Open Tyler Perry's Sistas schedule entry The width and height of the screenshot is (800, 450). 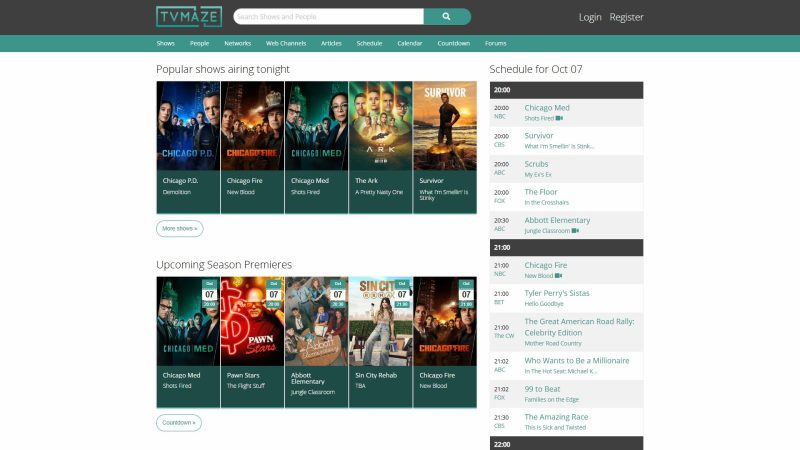(x=557, y=293)
